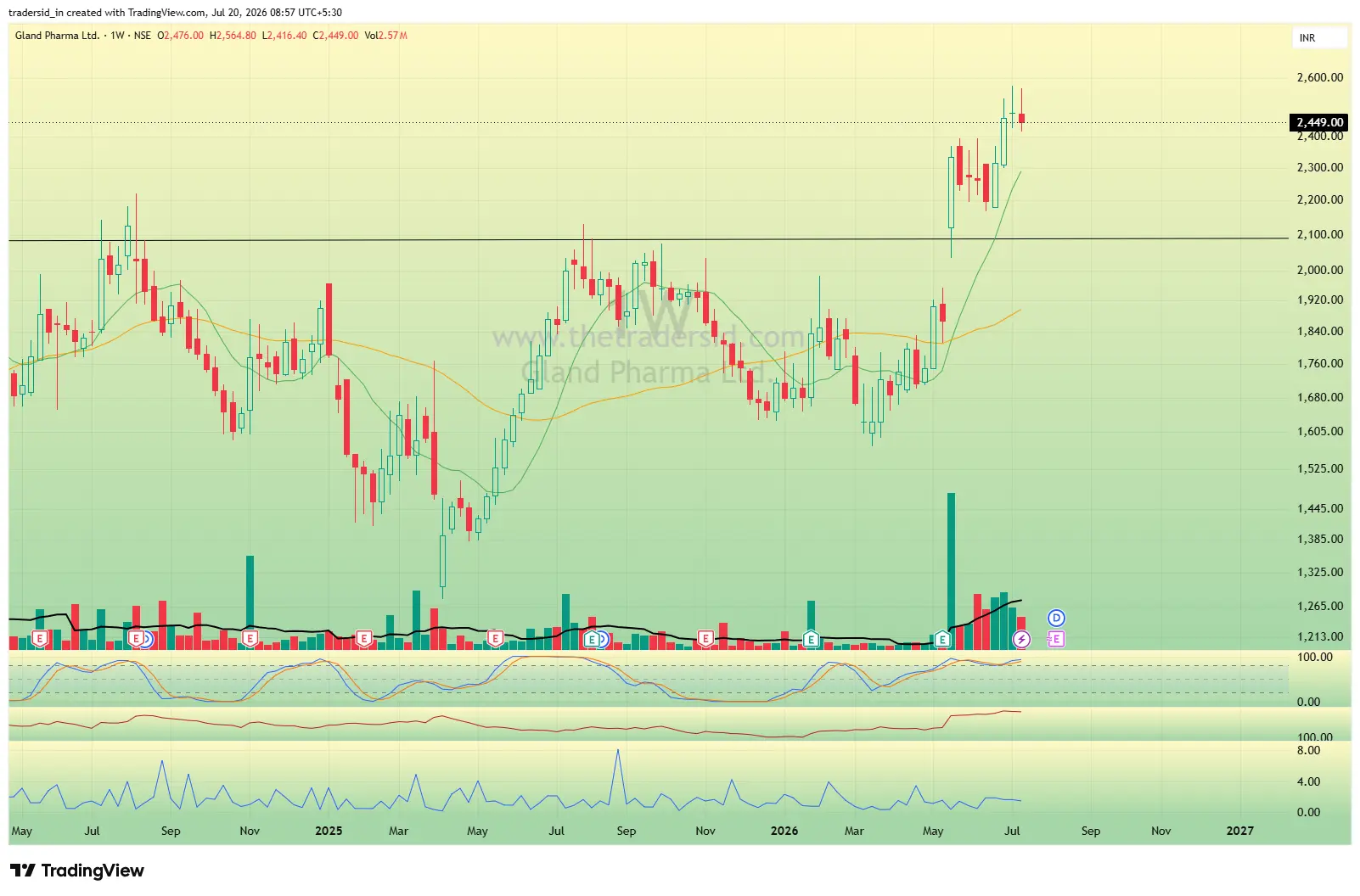Click the blue dividend D marker
The width and height of the screenshot is (1360, 896).
tap(1056, 618)
